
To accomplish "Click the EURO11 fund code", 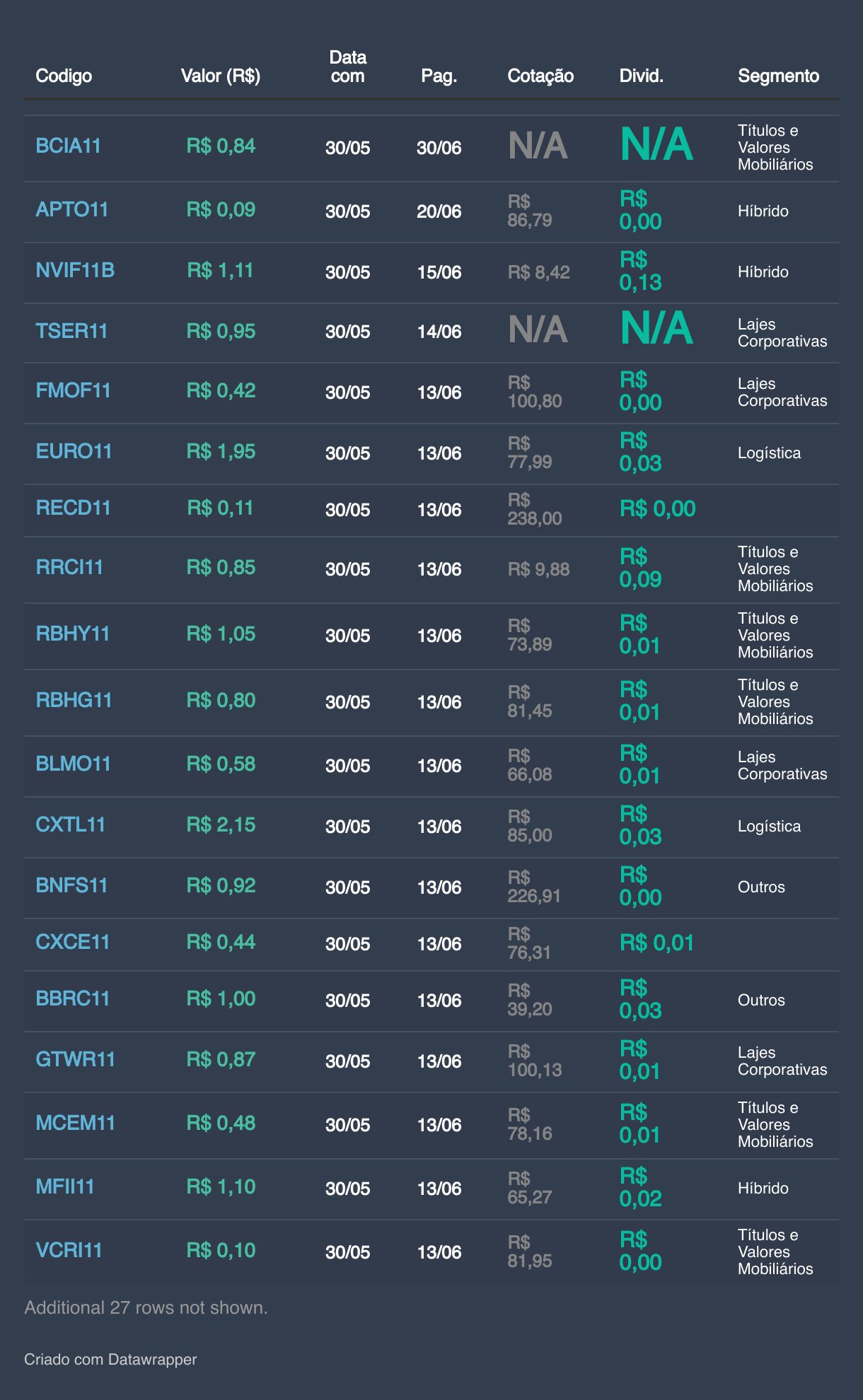I will coord(74,452).
